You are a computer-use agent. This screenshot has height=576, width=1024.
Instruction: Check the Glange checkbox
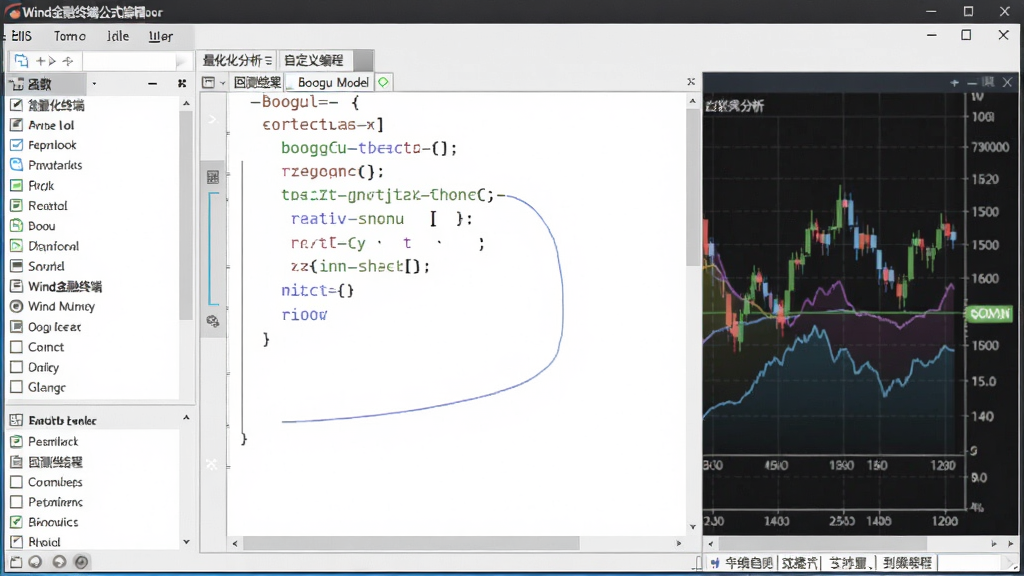point(17,387)
